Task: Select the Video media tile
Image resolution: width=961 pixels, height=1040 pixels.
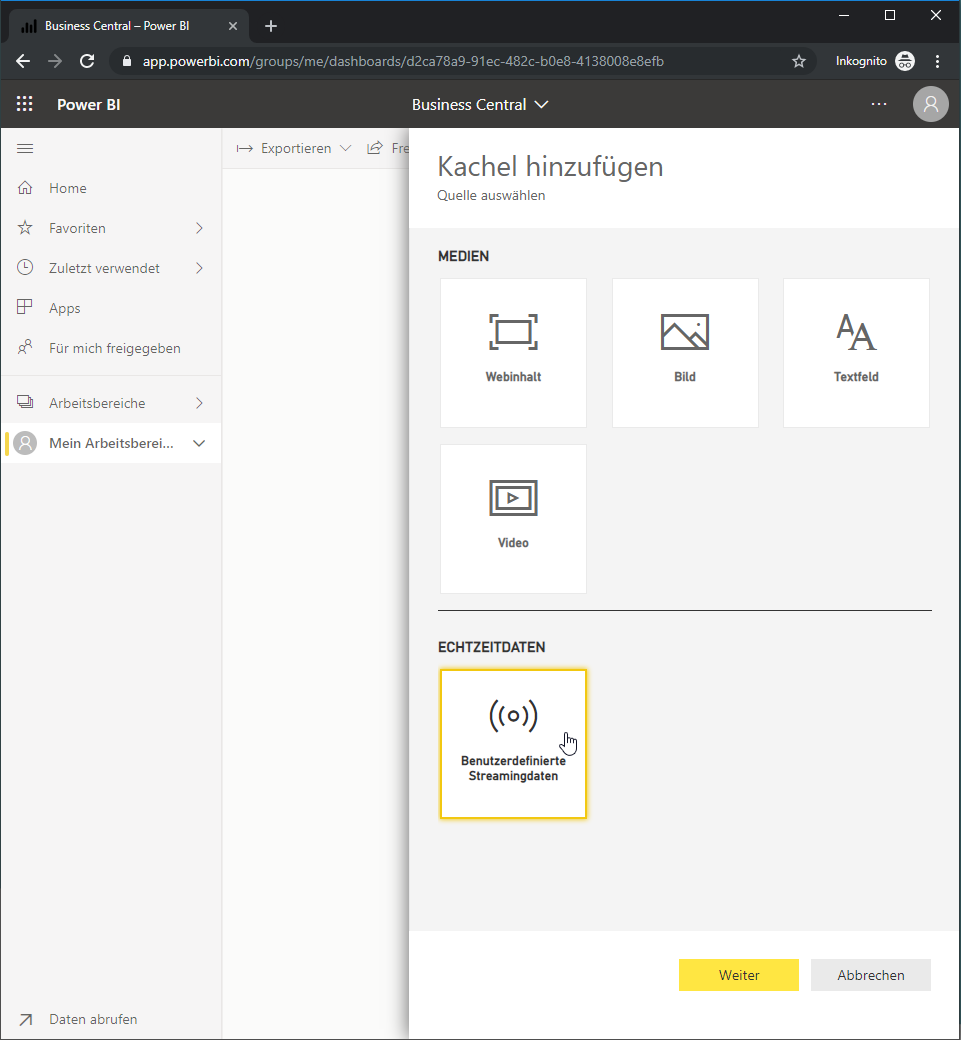Action: 513,519
